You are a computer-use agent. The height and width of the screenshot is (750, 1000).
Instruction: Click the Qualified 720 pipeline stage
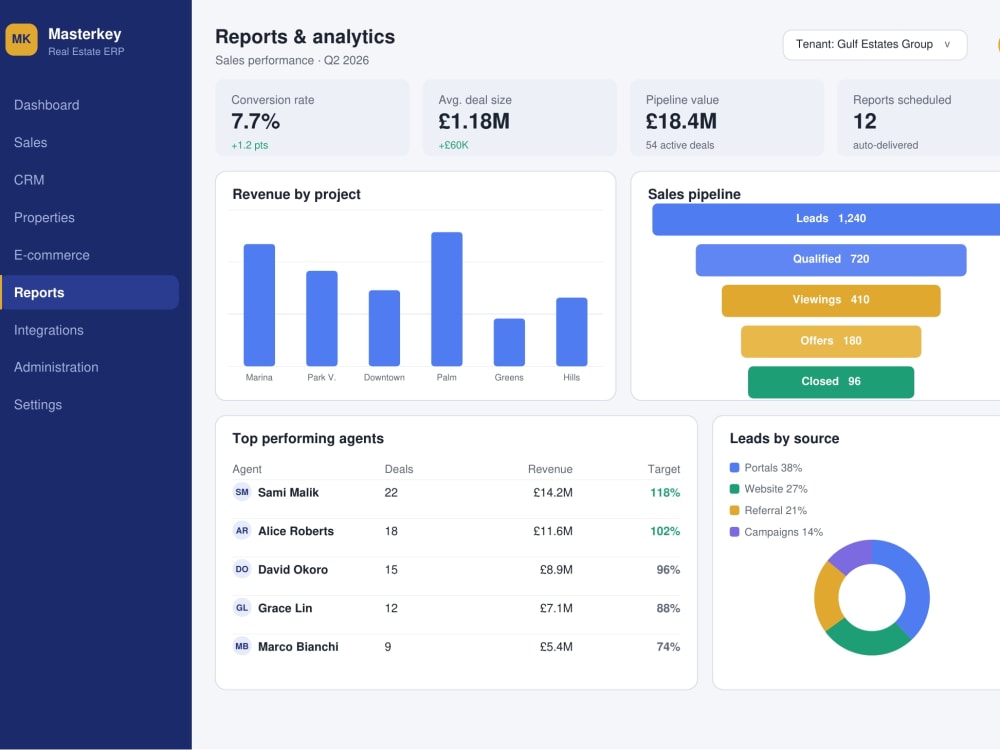(831, 260)
